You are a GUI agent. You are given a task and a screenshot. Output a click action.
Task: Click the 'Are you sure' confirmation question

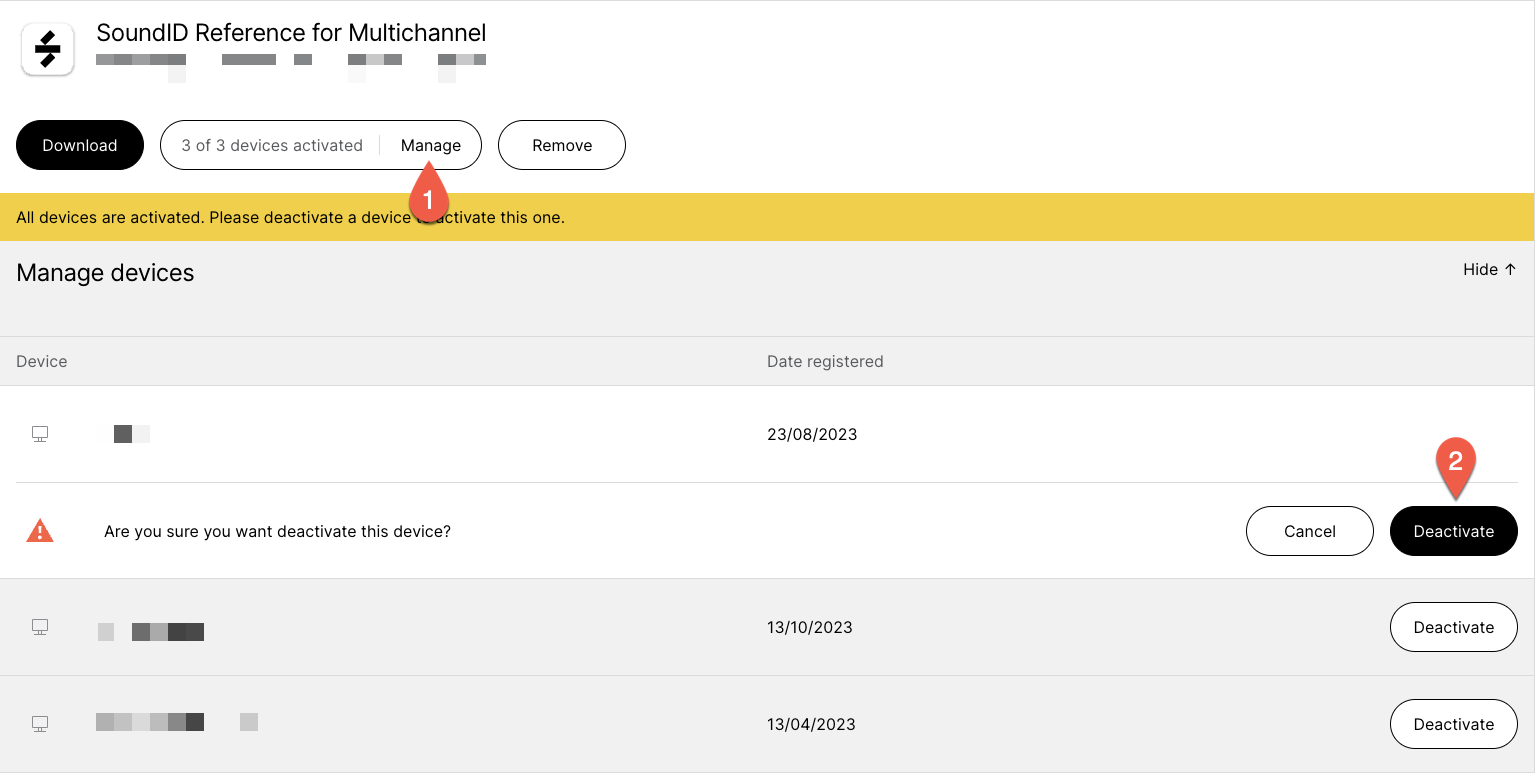click(x=277, y=531)
